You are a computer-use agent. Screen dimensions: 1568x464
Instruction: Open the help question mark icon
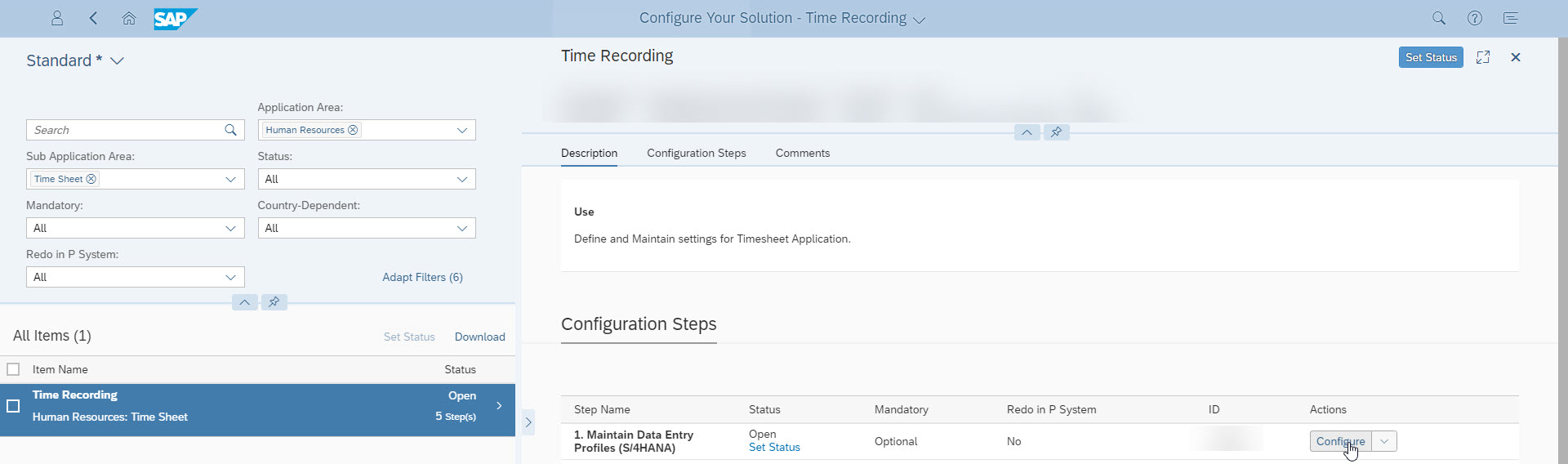click(1475, 18)
